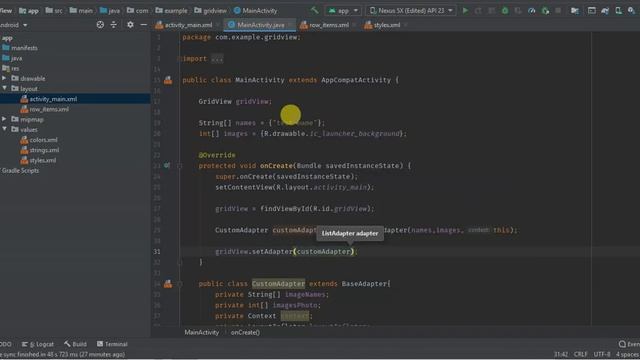This screenshot has height=360, width=640.
Task: Click the app breadcrumb in navigation bar
Action: (29, 11)
